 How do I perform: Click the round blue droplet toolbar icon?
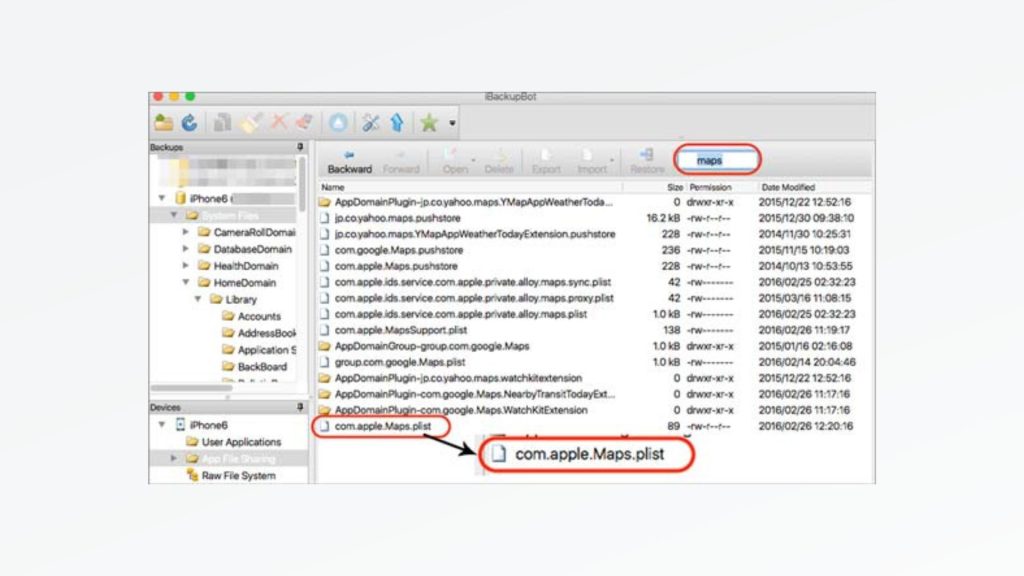coord(338,123)
